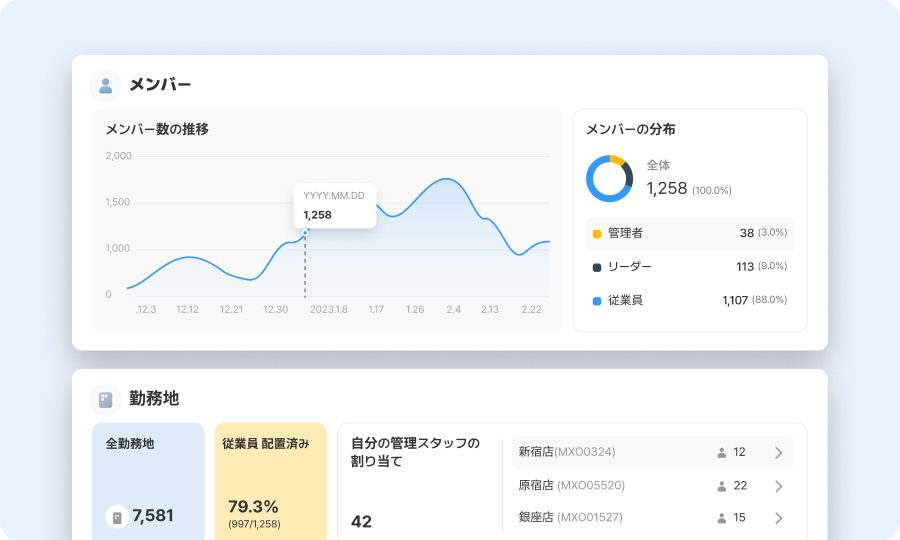
Task: Click the 7,581 workplace count
Action: [153, 516]
